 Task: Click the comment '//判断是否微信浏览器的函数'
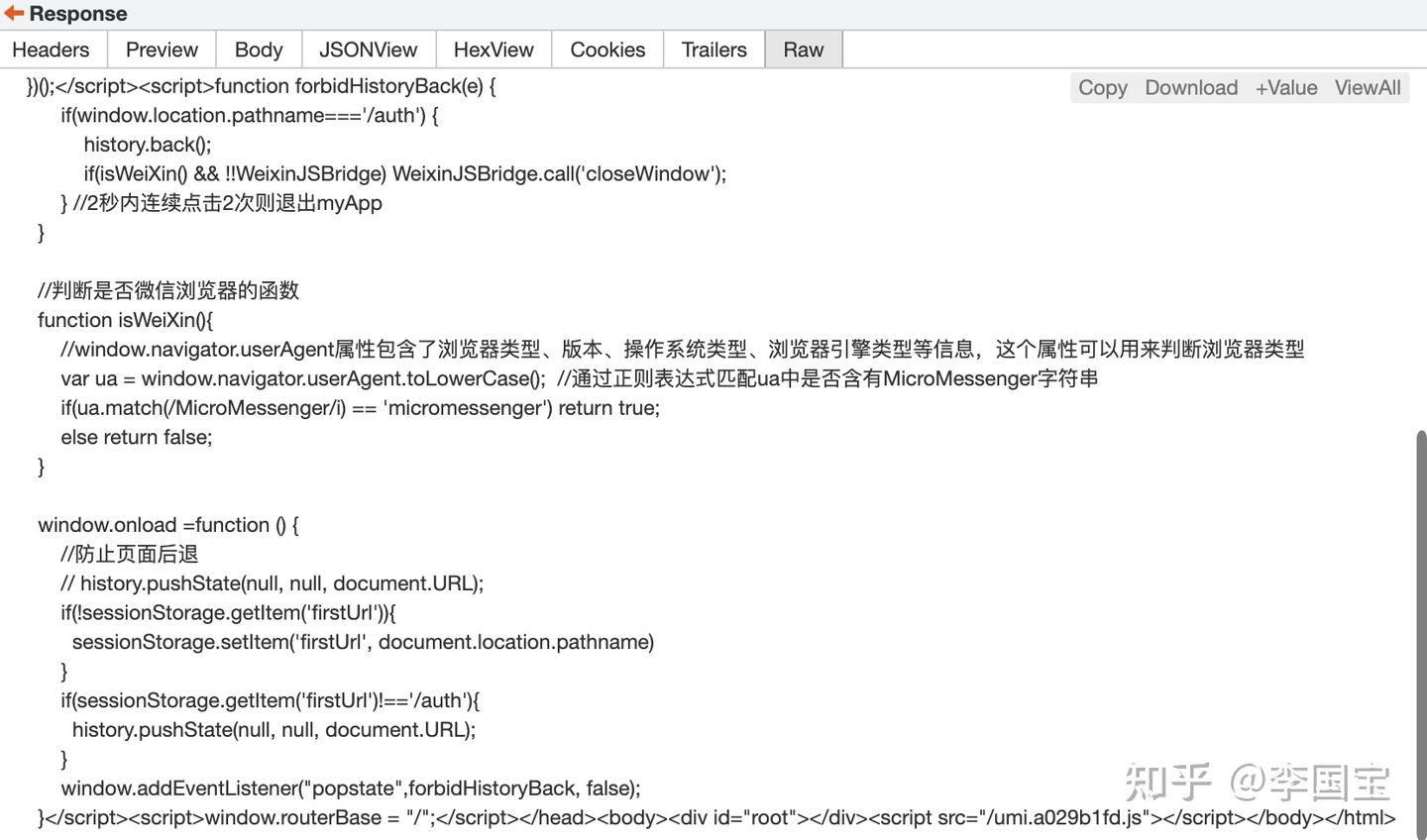click(x=168, y=290)
